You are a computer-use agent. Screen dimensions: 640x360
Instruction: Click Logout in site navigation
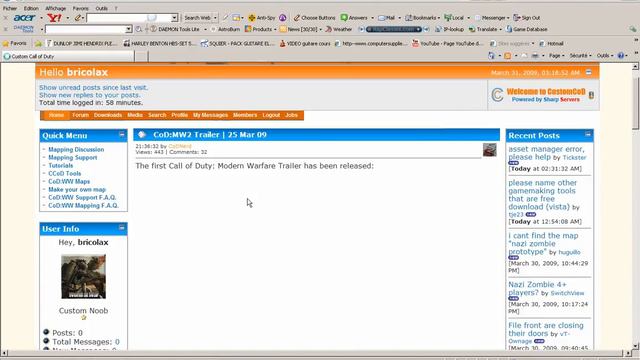271,115
